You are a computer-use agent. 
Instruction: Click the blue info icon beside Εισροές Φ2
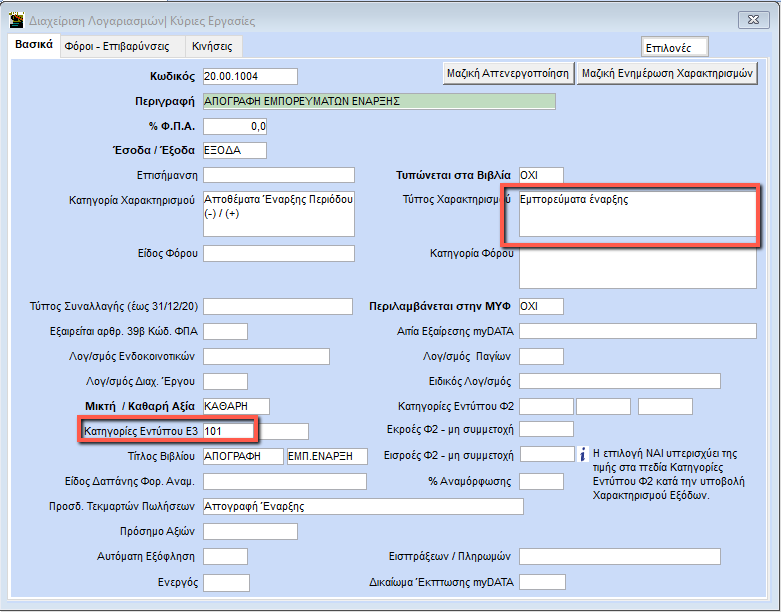pos(583,454)
